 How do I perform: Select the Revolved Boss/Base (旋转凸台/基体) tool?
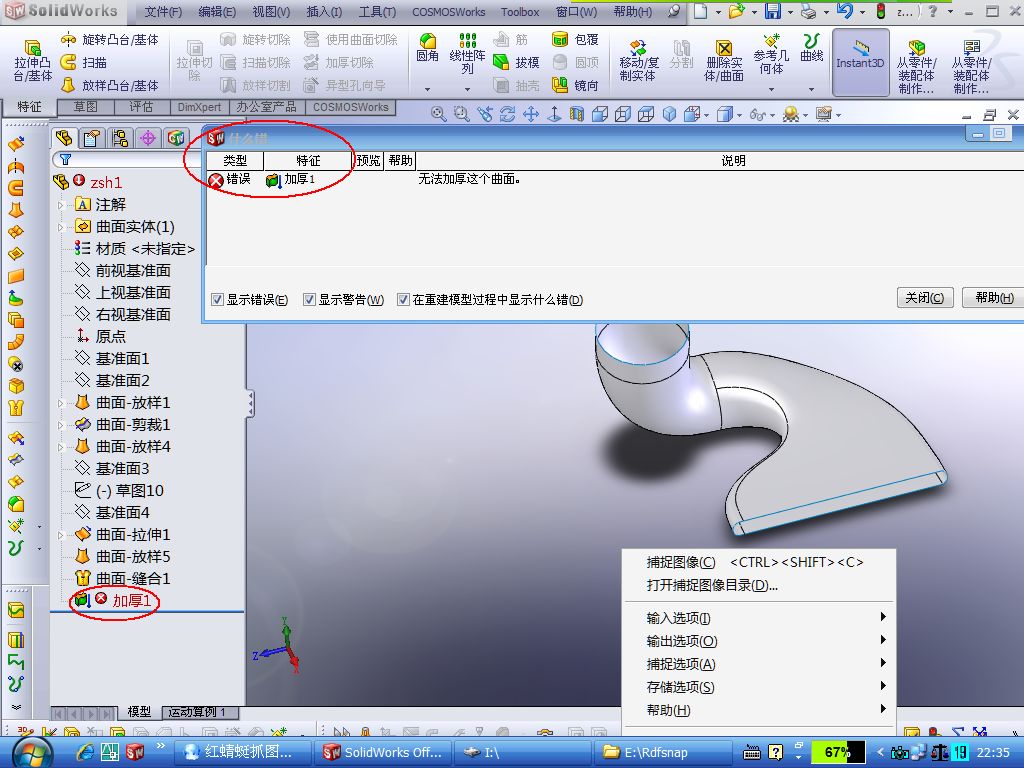click(108, 40)
